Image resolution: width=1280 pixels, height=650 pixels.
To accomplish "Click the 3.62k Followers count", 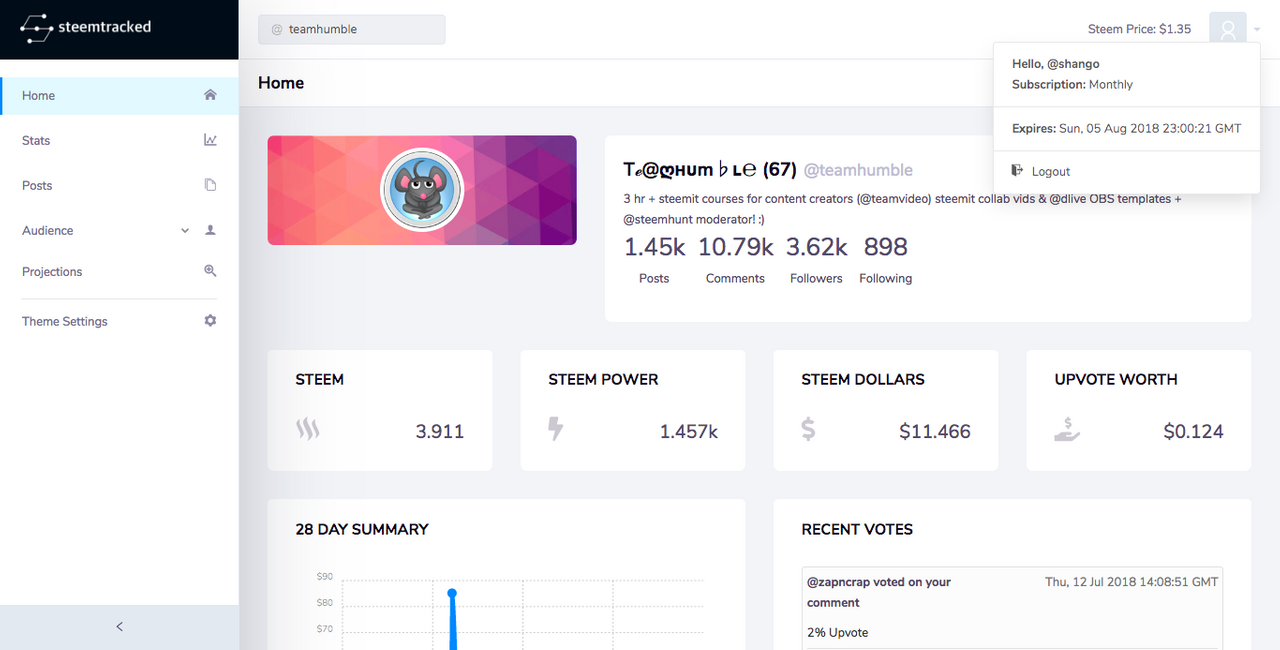I will (x=816, y=247).
